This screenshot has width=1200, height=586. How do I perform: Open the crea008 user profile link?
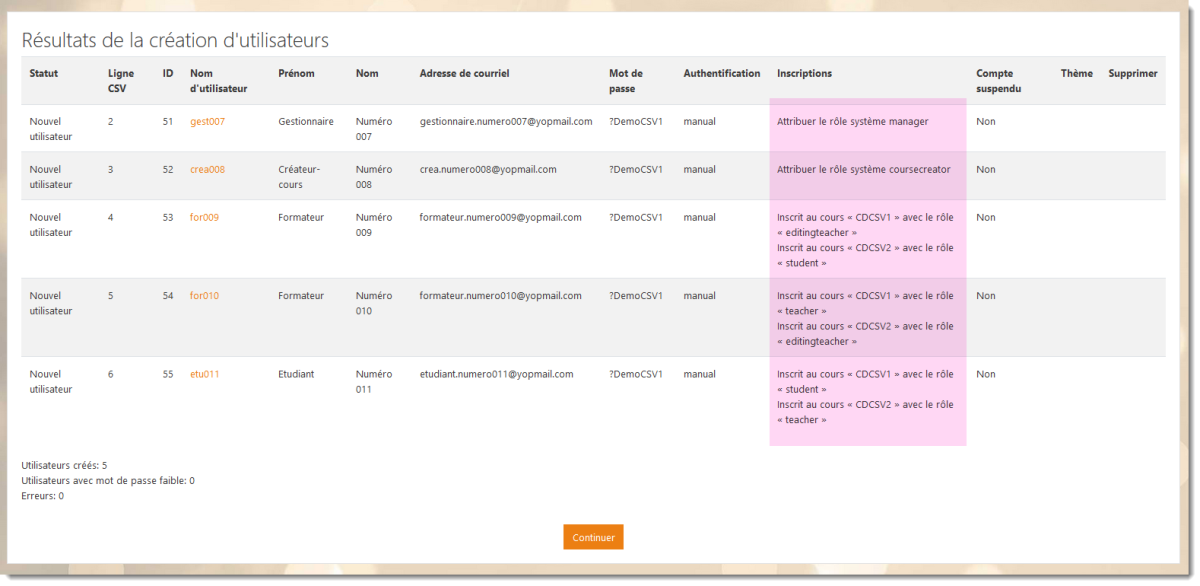tap(207, 170)
